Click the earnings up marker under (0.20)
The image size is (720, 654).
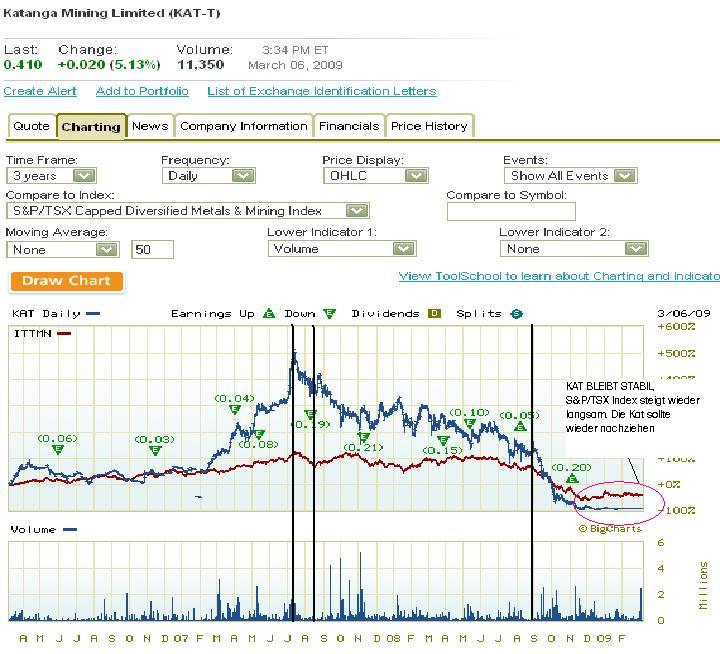tap(572, 479)
